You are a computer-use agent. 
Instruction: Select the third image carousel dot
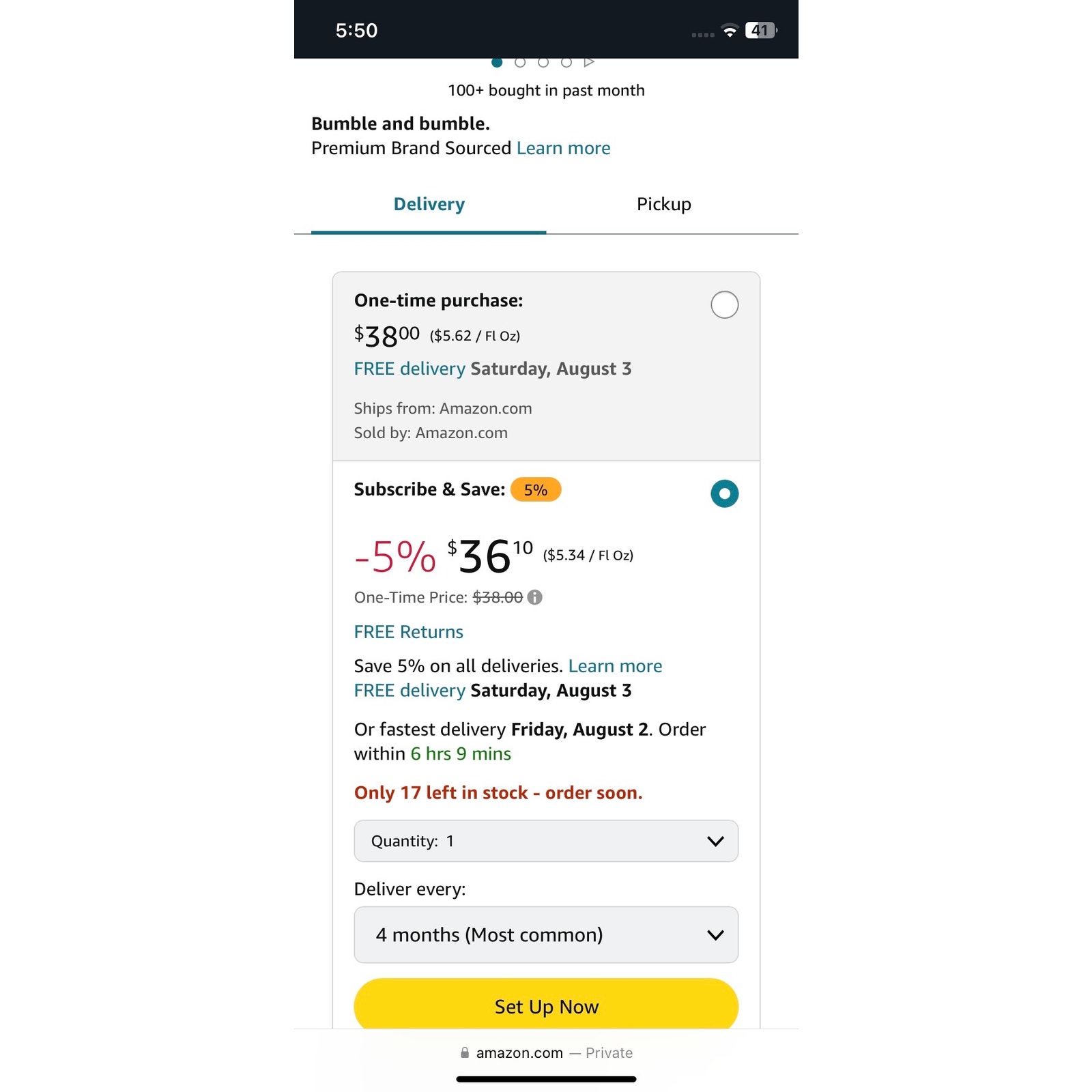[x=543, y=63]
